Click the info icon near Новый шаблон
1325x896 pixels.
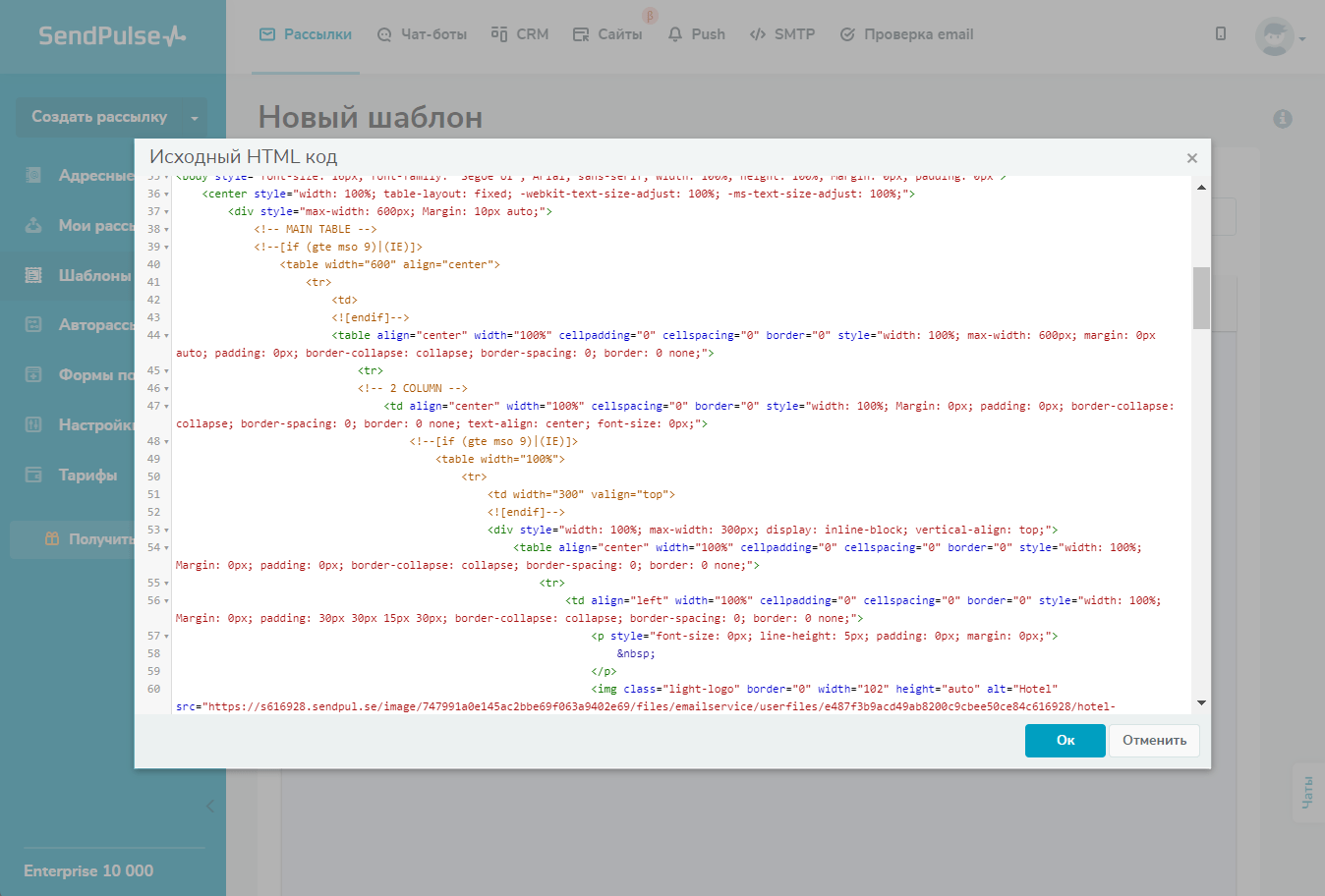[1283, 119]
